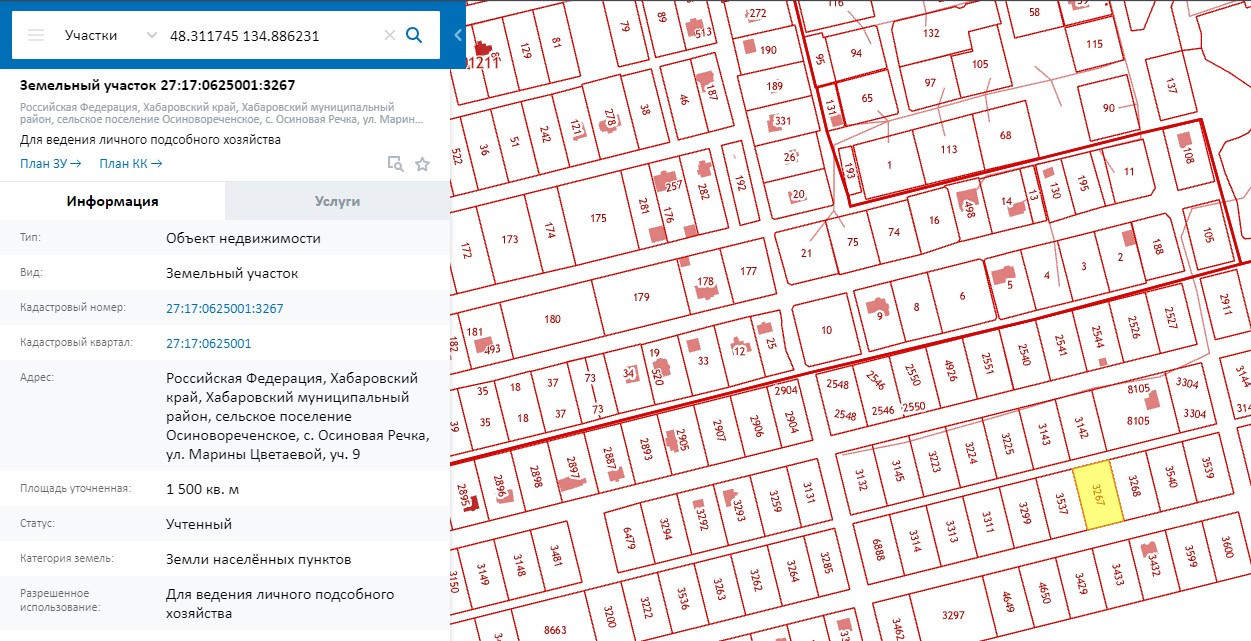The height and width of the screenshot is (641, 1251).
Task: Open the hamburger menu in search bar
Action: click(36, 35)
